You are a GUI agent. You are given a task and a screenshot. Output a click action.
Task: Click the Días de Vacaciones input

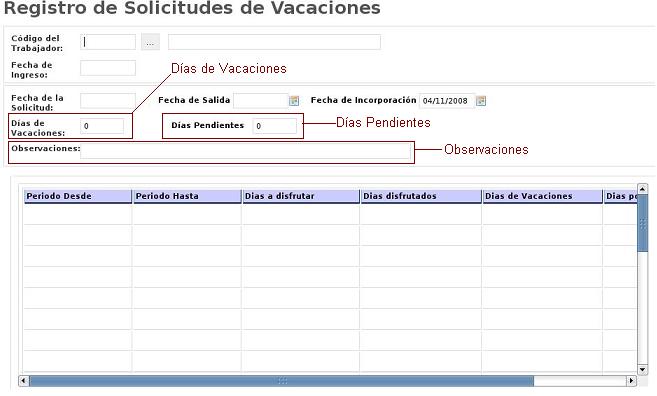tap(102, 126)
